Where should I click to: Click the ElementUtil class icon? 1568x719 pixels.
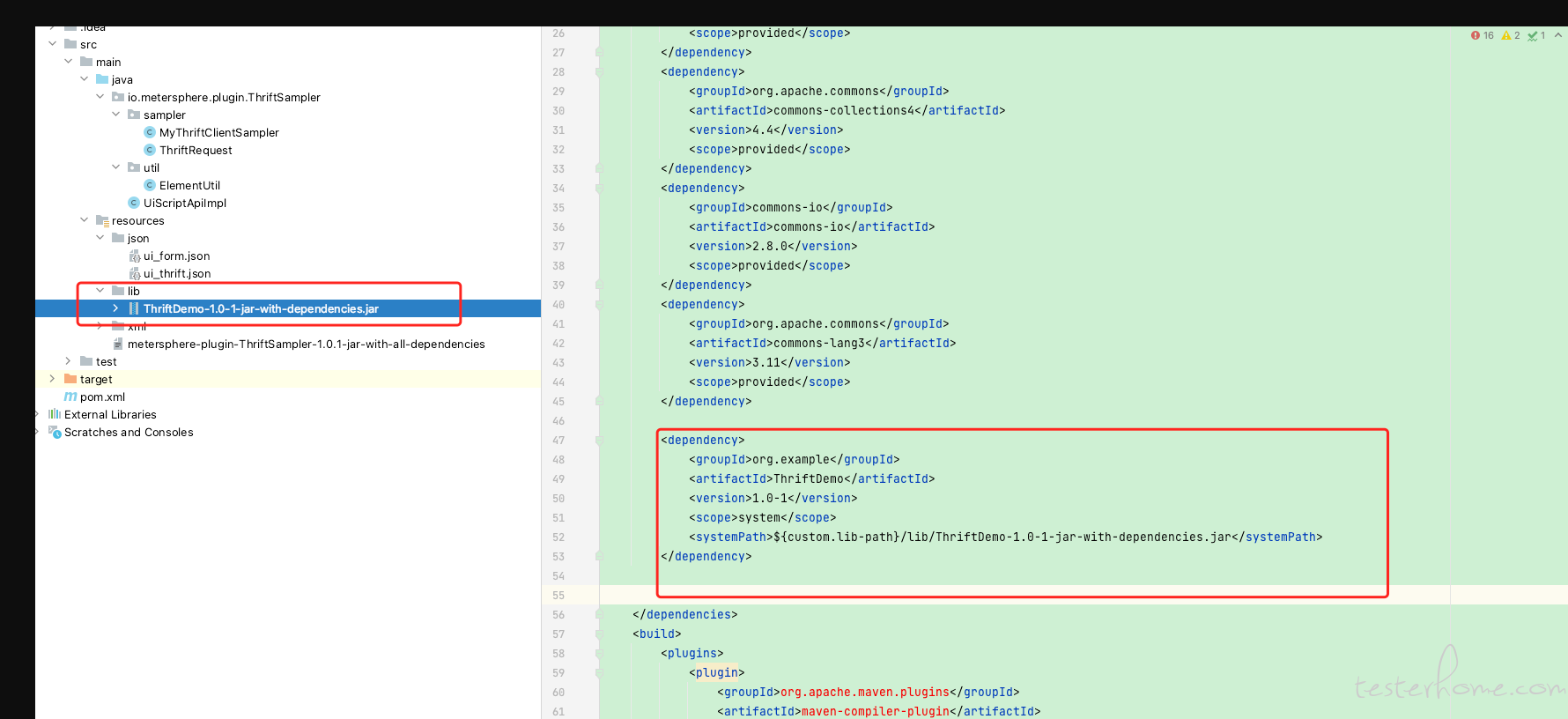150,185
